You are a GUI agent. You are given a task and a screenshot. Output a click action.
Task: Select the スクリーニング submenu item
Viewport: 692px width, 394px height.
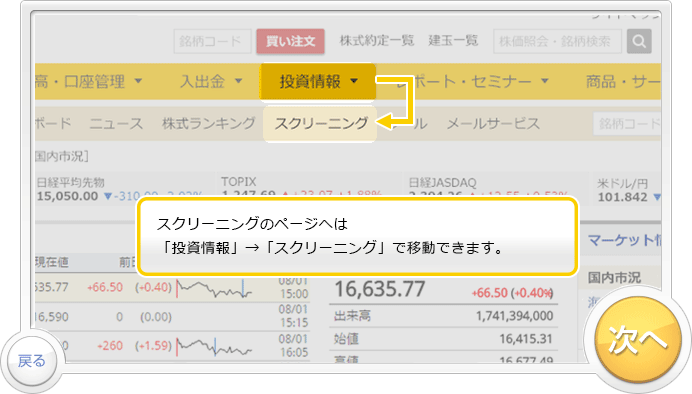click(320, 124)
